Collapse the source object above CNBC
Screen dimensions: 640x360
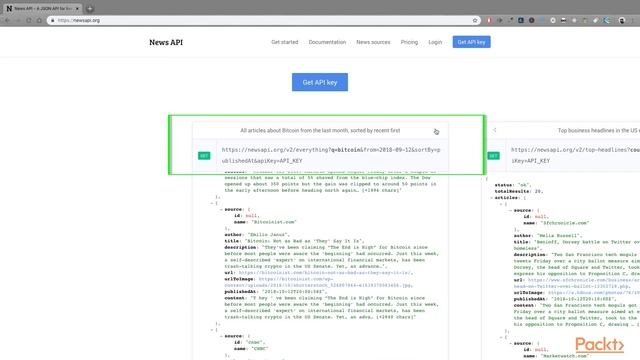click(221, 336)
